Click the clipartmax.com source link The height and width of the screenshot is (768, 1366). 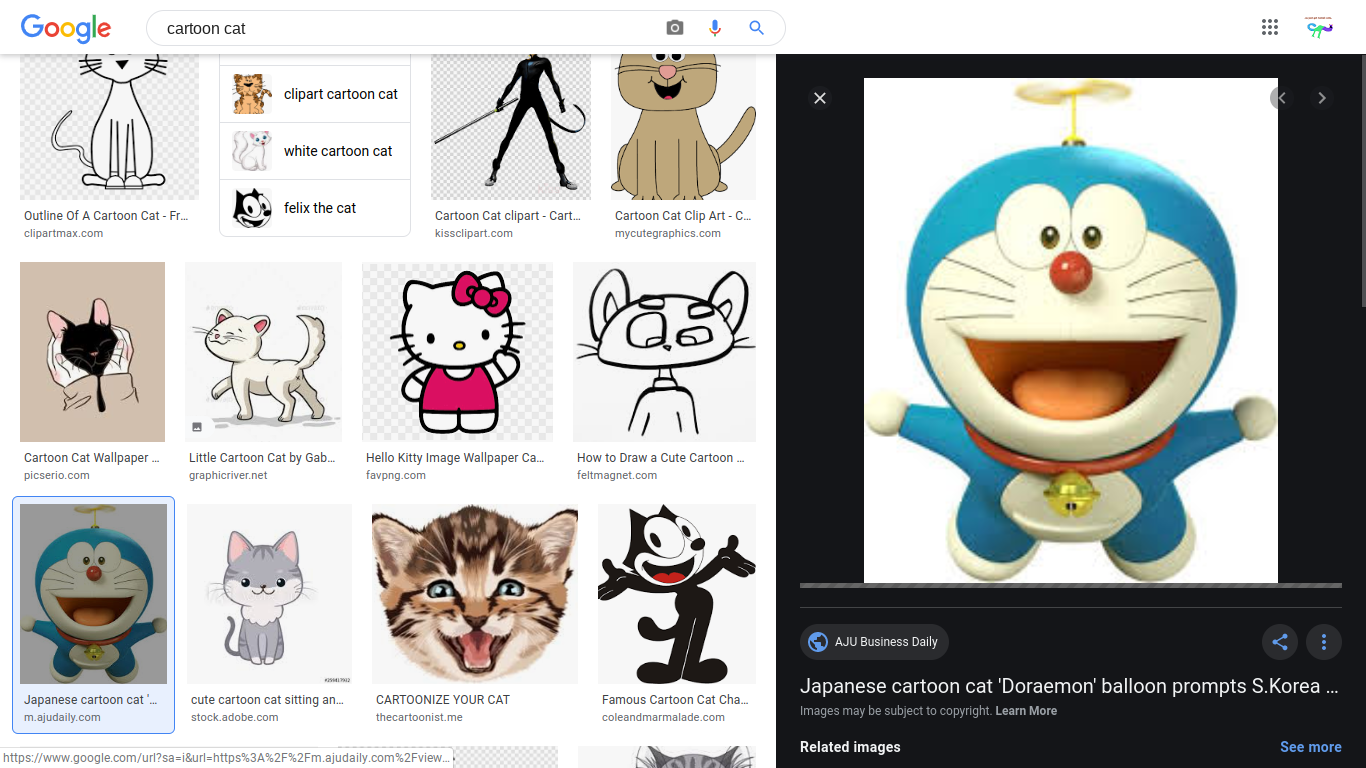(63, 233)
